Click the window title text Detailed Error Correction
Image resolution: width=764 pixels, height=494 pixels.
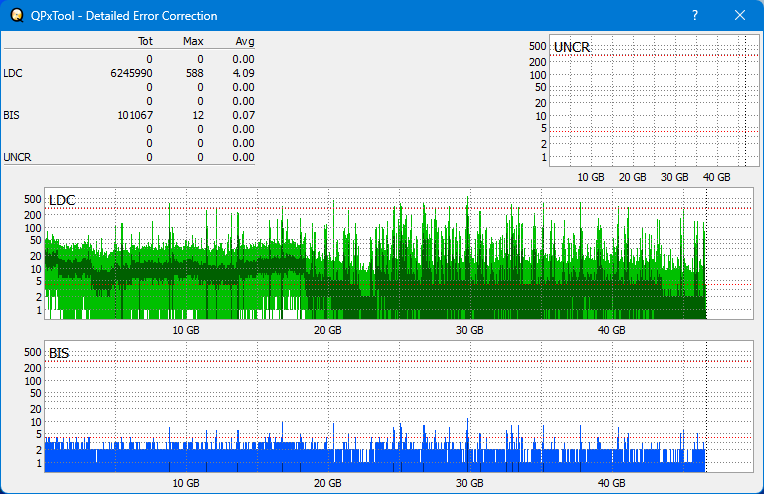152,16
